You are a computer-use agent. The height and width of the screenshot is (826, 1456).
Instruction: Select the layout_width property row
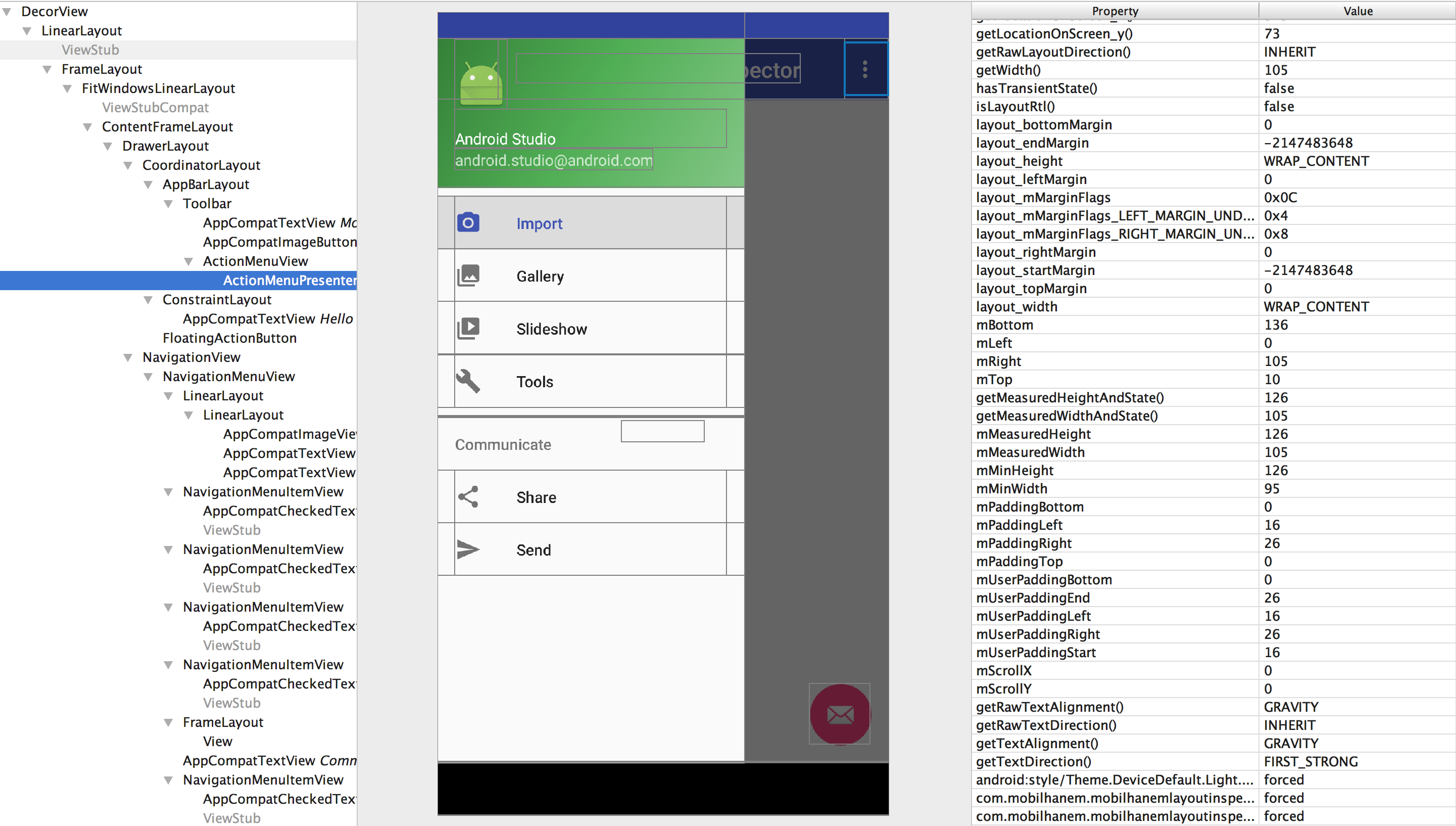pyautogui.click(x=1214, y=306)
